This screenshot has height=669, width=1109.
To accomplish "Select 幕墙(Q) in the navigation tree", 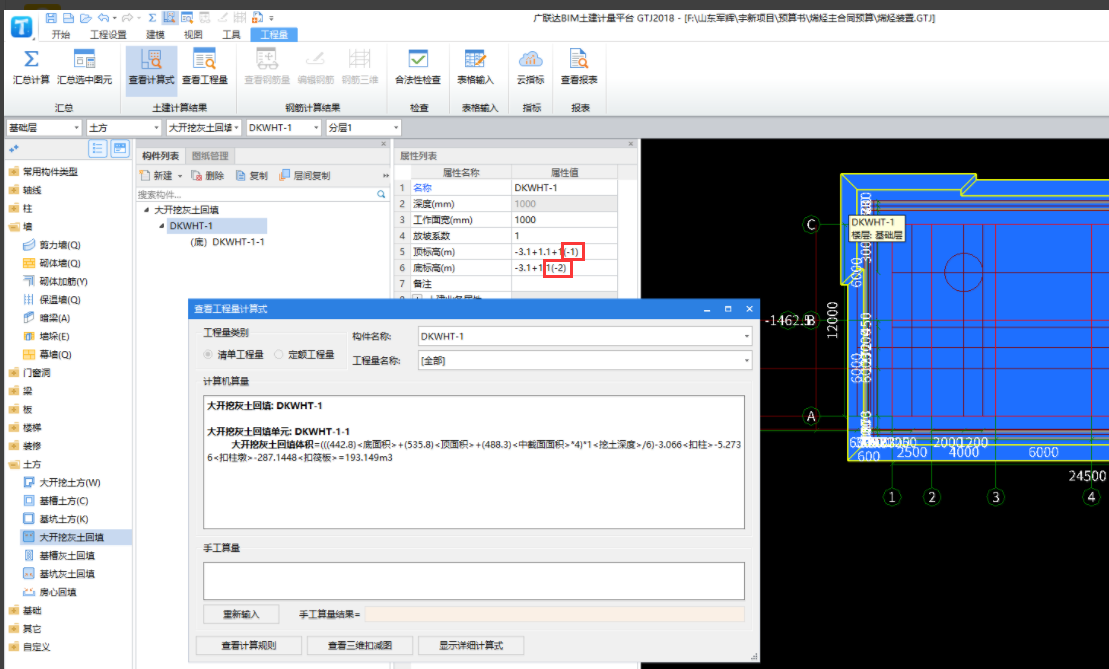I will pos(55,354).
